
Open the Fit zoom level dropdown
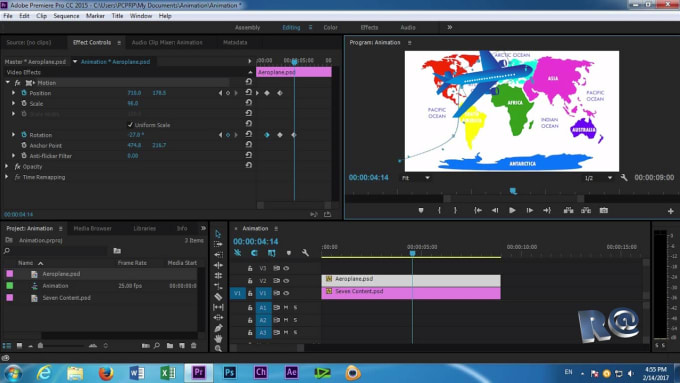tap(415, 178)
